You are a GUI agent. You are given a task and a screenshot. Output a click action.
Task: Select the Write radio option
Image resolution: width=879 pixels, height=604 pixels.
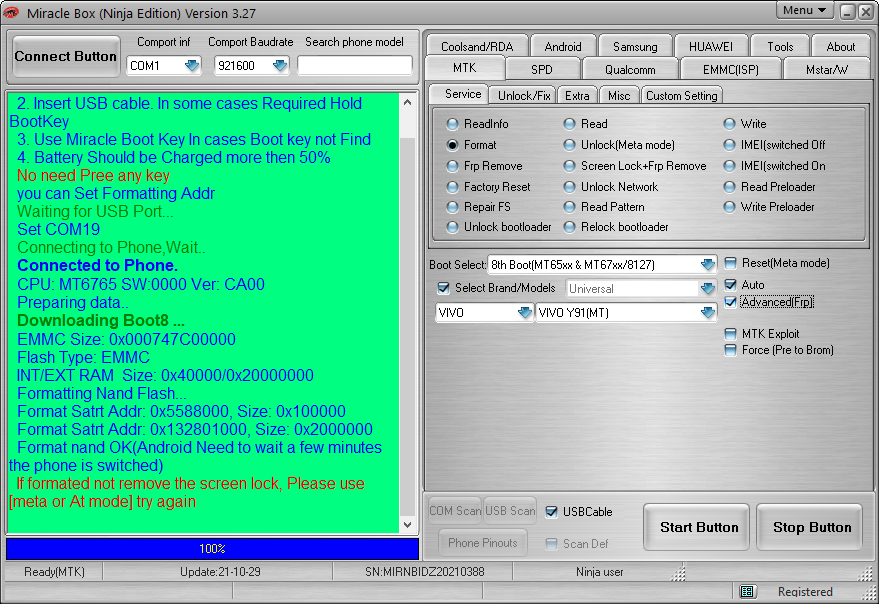point(729,124)
